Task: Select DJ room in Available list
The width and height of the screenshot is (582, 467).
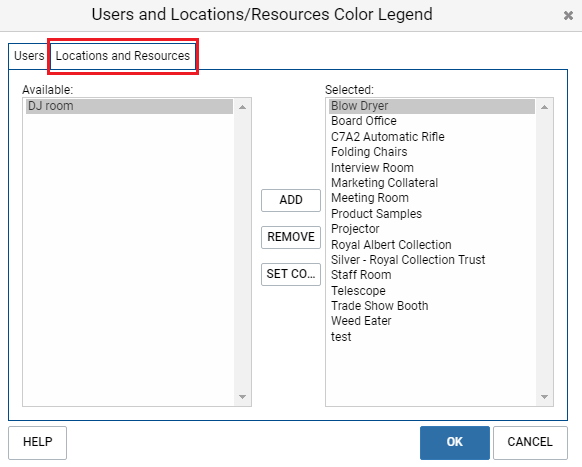Action: tap(130, 106)
